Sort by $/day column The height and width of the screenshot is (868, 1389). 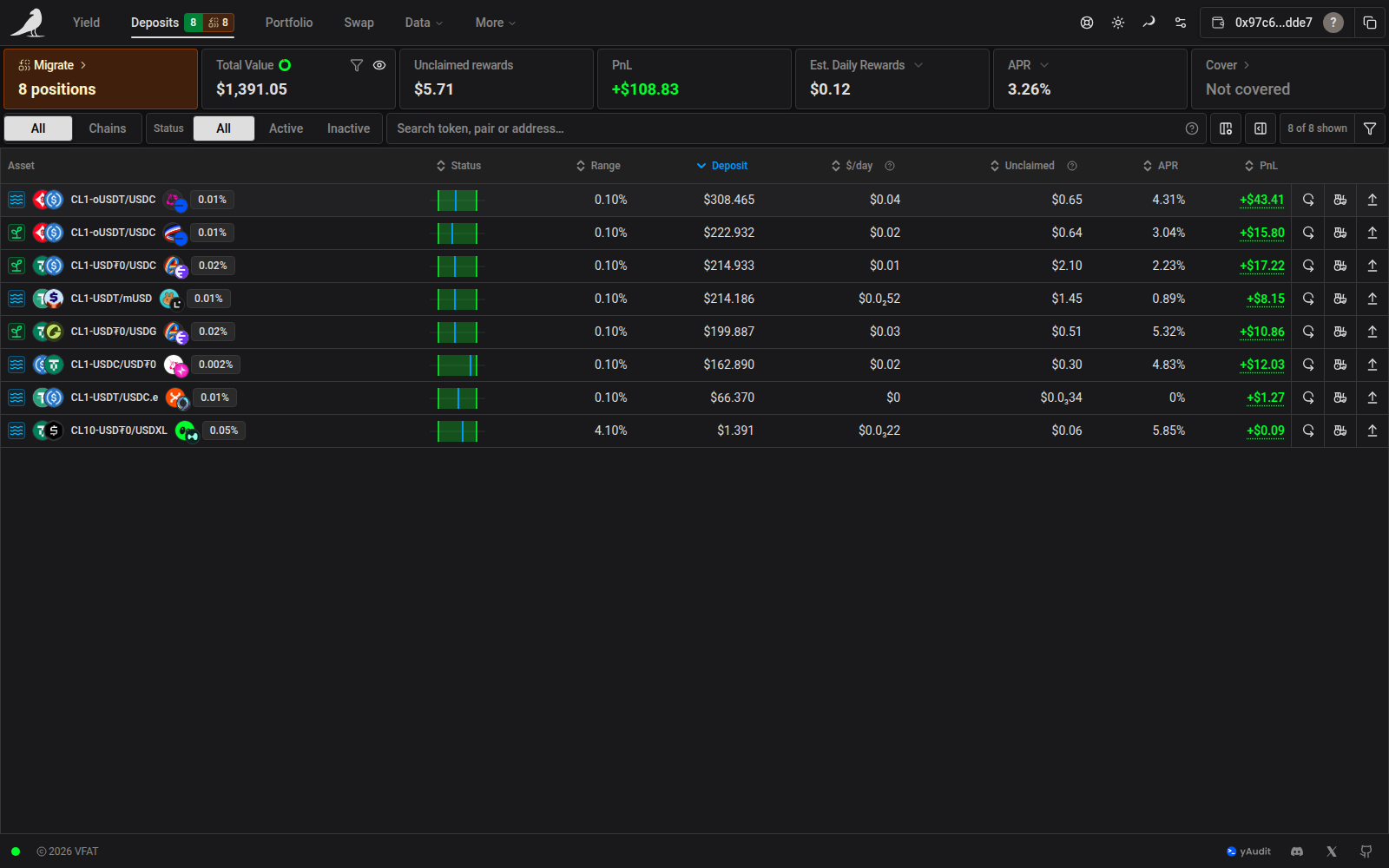coord(852,166)
